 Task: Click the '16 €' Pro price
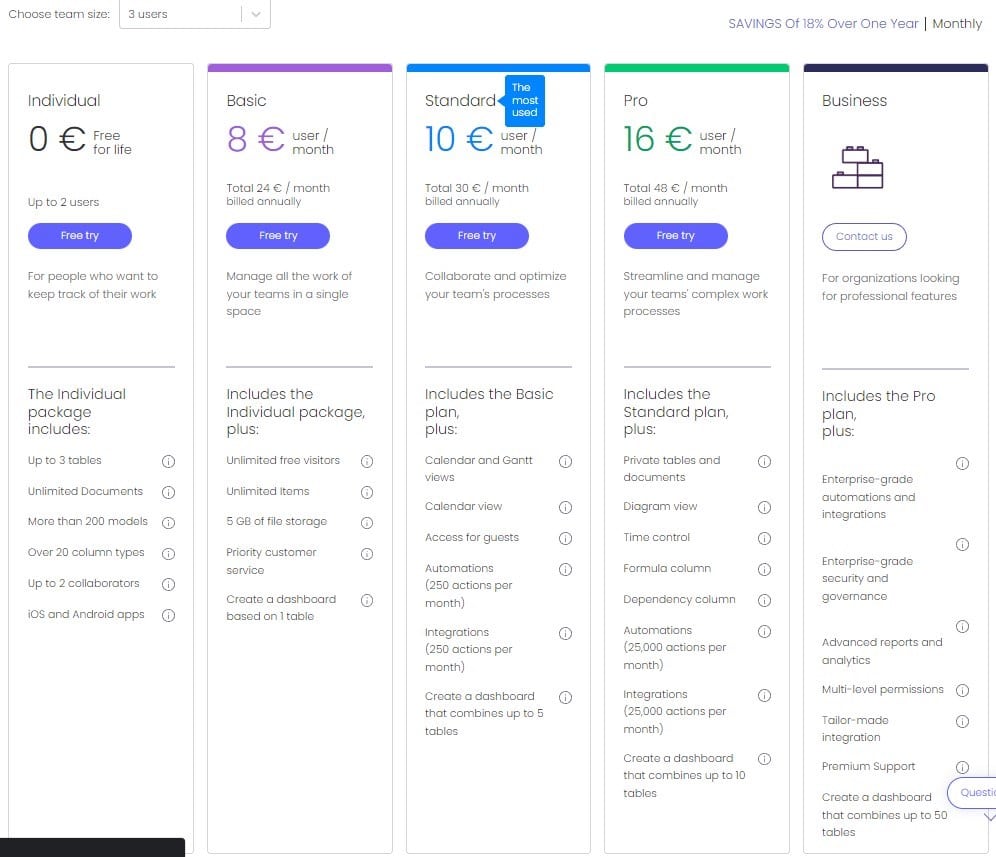click(657, 139)
